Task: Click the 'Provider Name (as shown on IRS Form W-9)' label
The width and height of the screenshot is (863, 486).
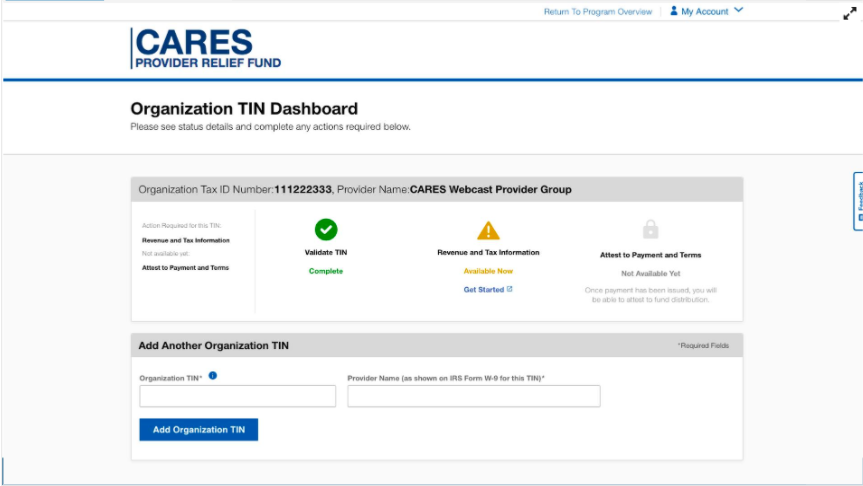Action: coord(446,378)
